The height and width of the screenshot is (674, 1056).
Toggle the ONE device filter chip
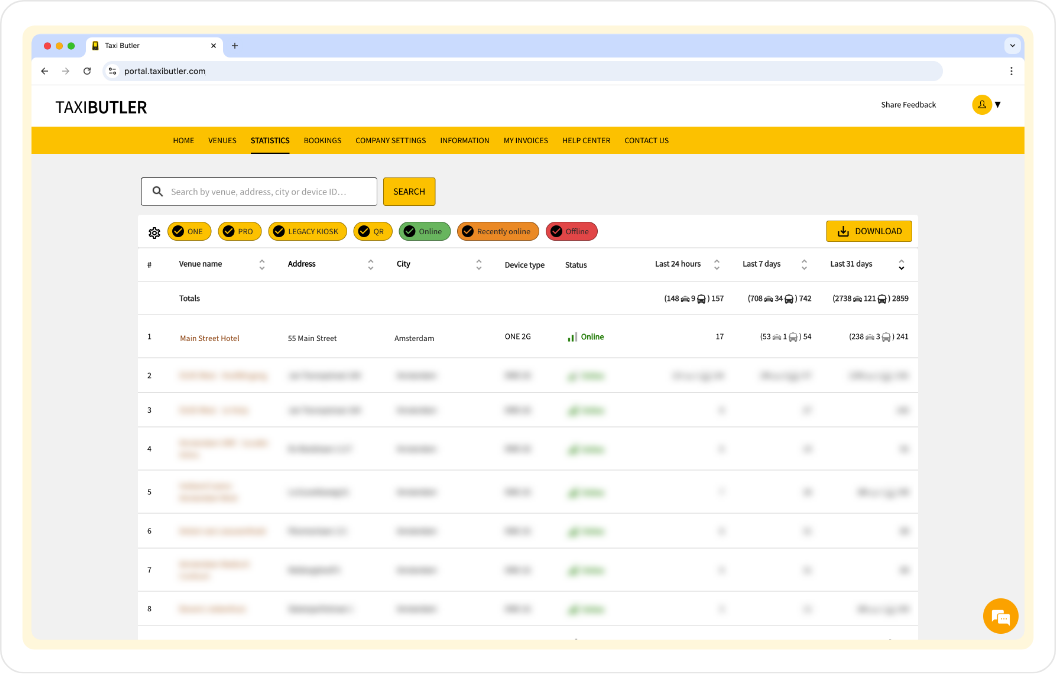[x=188, y=232]
